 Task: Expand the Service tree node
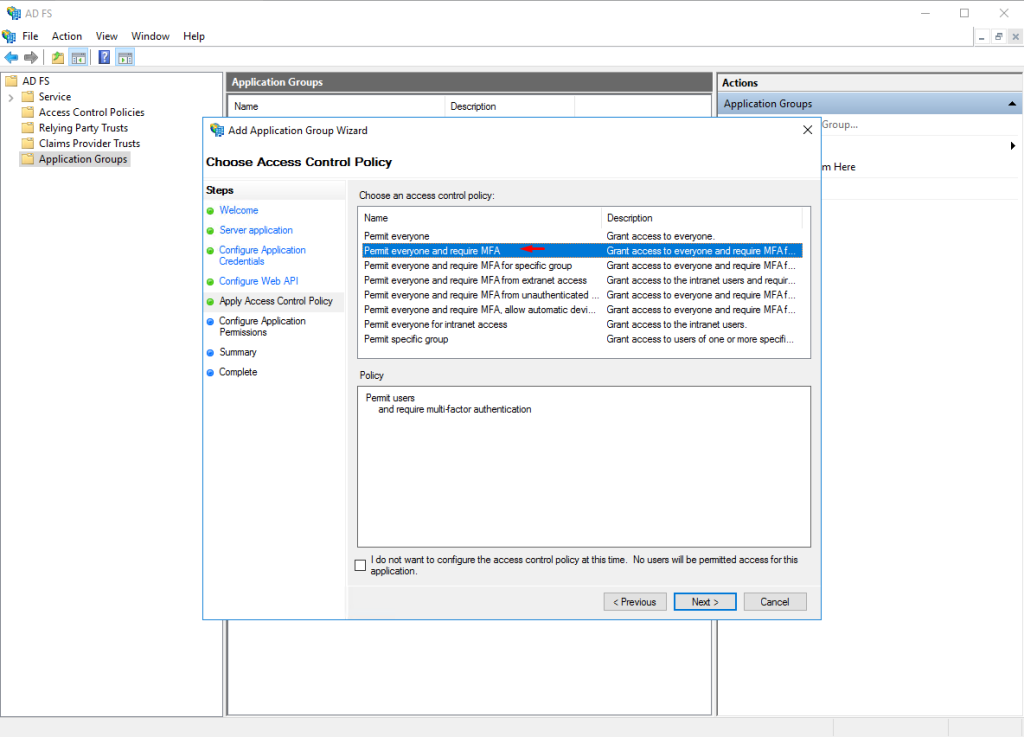(11, 97)
